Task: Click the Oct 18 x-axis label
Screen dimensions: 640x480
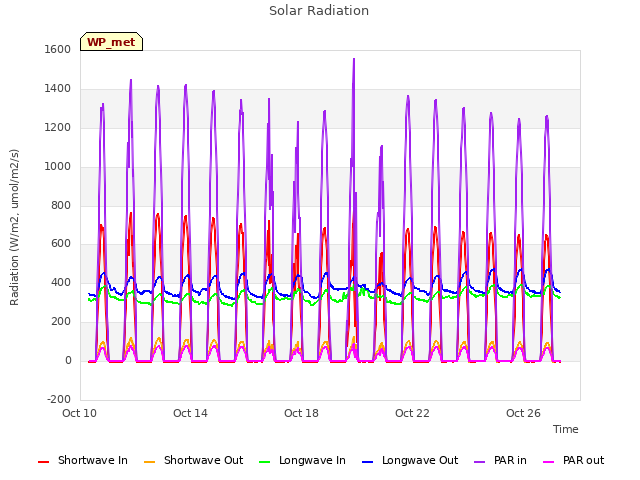Action: click(301, 413)
